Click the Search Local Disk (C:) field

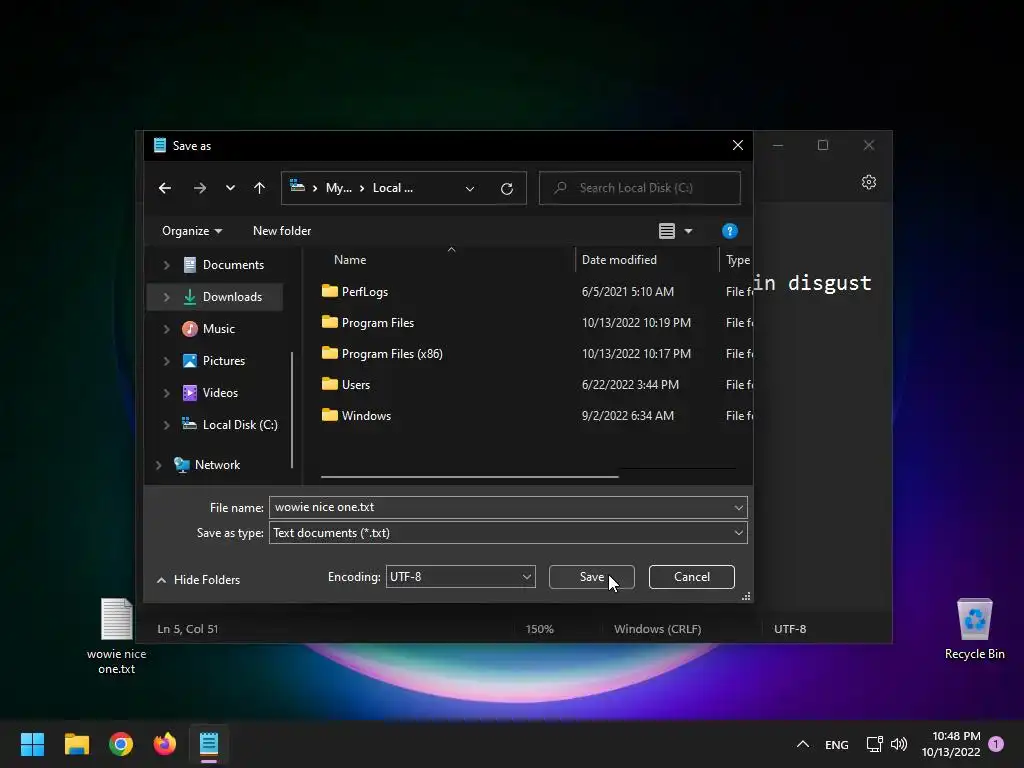(639, 188)
